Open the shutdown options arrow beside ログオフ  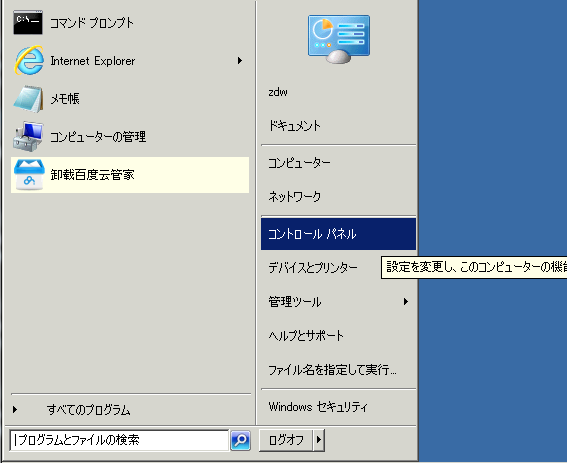pyautogui.click(x=319, y=440)
